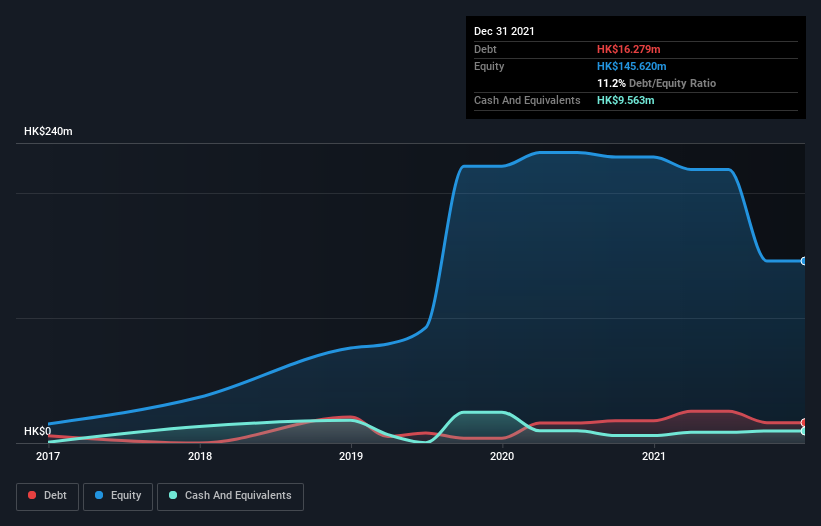Click the Equity row label in tooltip
Viewport: 821px width, 526px height.
tap(489, 66)
